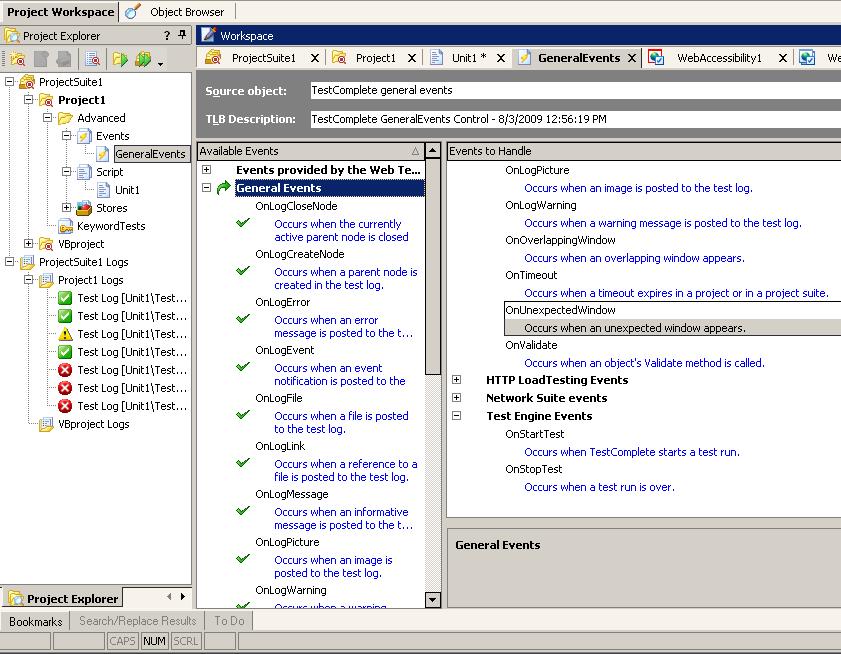Click the Source object text field
Viewport: 841px width, 654px height.
click(570, 90)
